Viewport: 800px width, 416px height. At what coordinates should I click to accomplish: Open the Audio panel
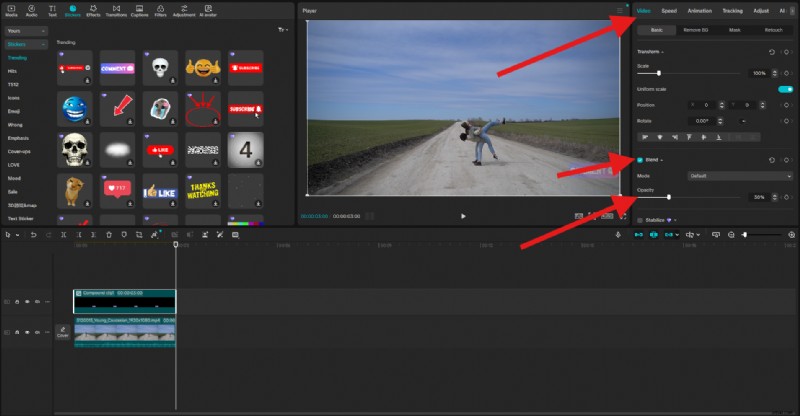[x=32, y=11]
